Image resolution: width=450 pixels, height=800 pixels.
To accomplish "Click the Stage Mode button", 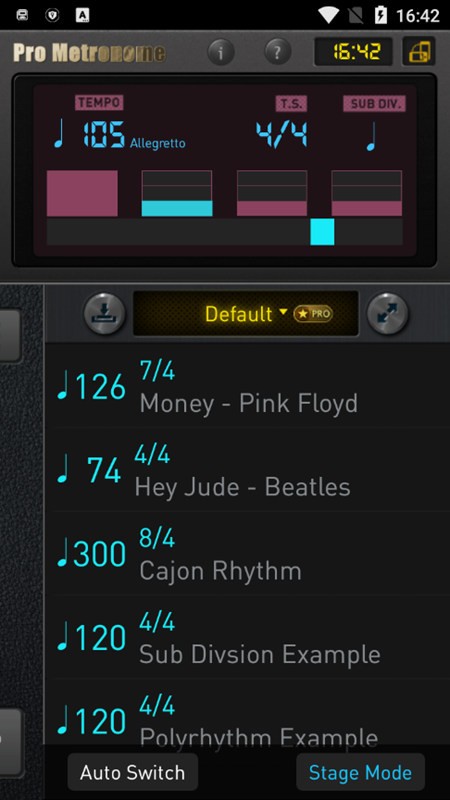I will pos(360,772).
